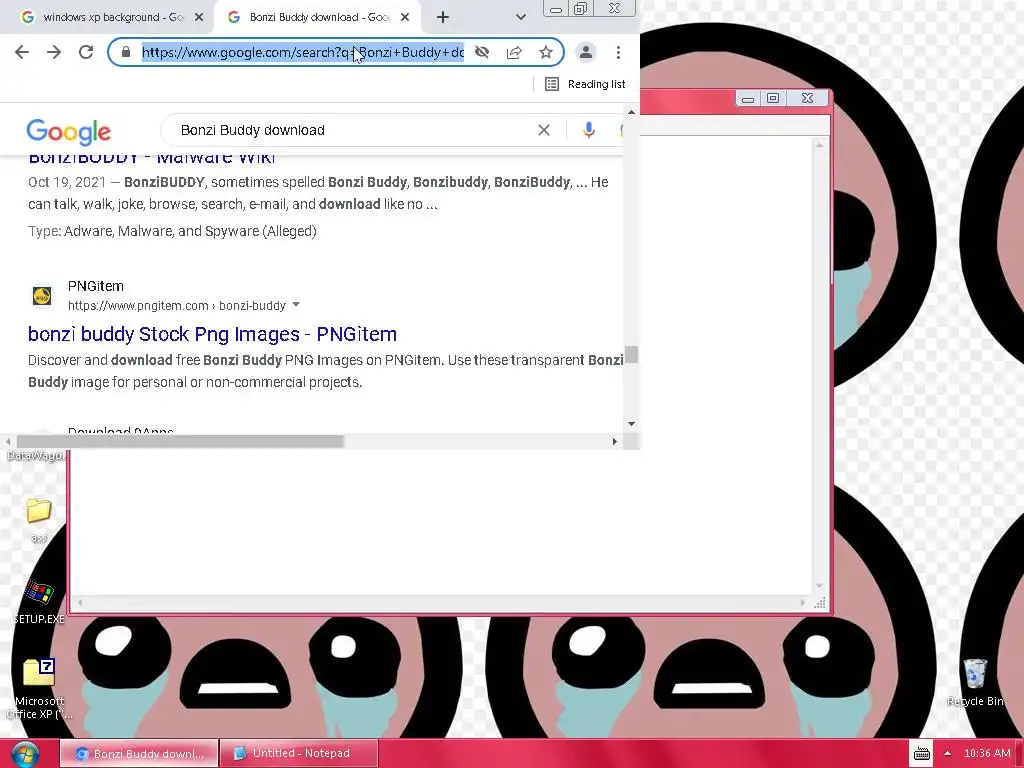
Task: Reload the current page
Action: click(x=86, y=52)
